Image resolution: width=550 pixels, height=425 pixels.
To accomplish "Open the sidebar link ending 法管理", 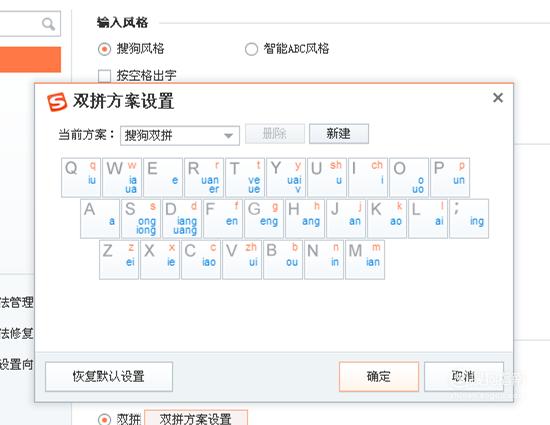I will (16, 302).
